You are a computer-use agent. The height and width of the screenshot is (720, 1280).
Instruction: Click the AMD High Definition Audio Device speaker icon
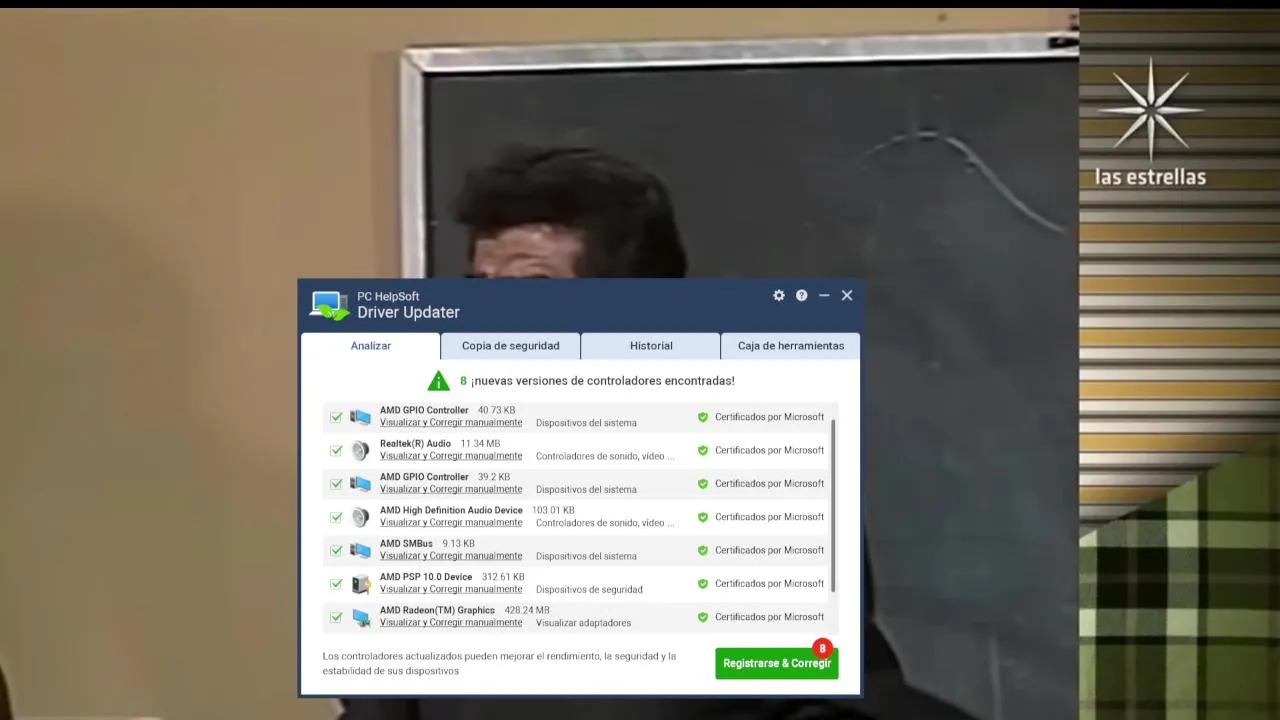pos(360,517)
